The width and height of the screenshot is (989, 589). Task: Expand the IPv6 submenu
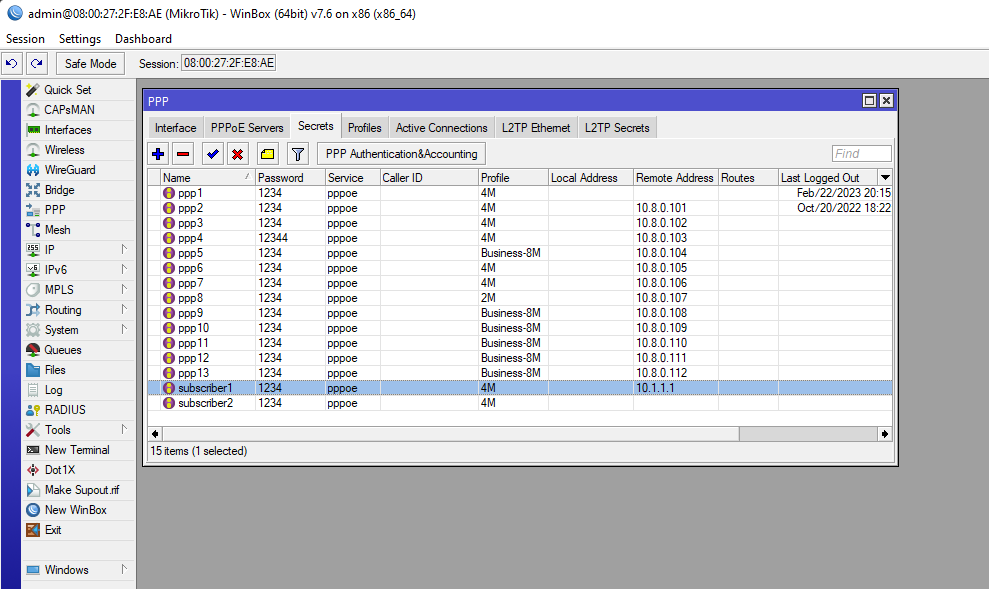(79, 270)
